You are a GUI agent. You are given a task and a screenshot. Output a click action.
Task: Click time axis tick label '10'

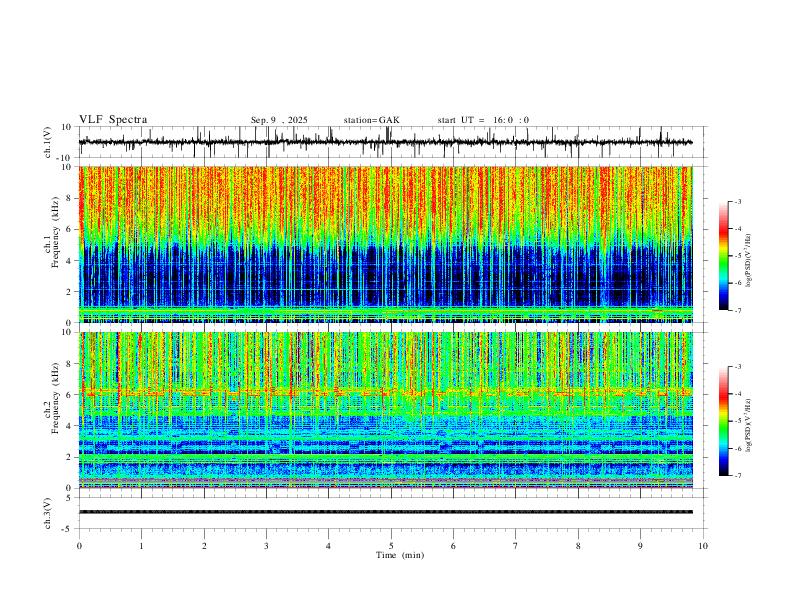pos(703,546)
